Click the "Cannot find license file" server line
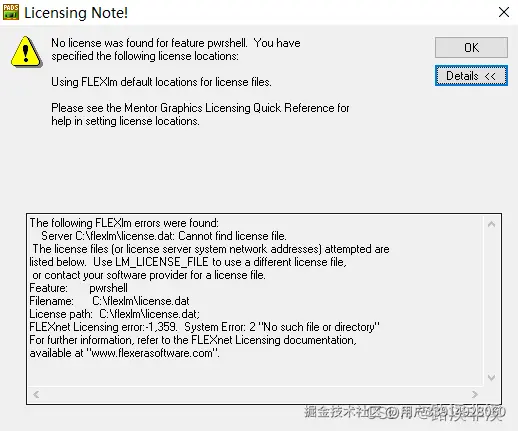Viewport: 518px width, 431px height. pyautogui.click(x=164, y=236)
